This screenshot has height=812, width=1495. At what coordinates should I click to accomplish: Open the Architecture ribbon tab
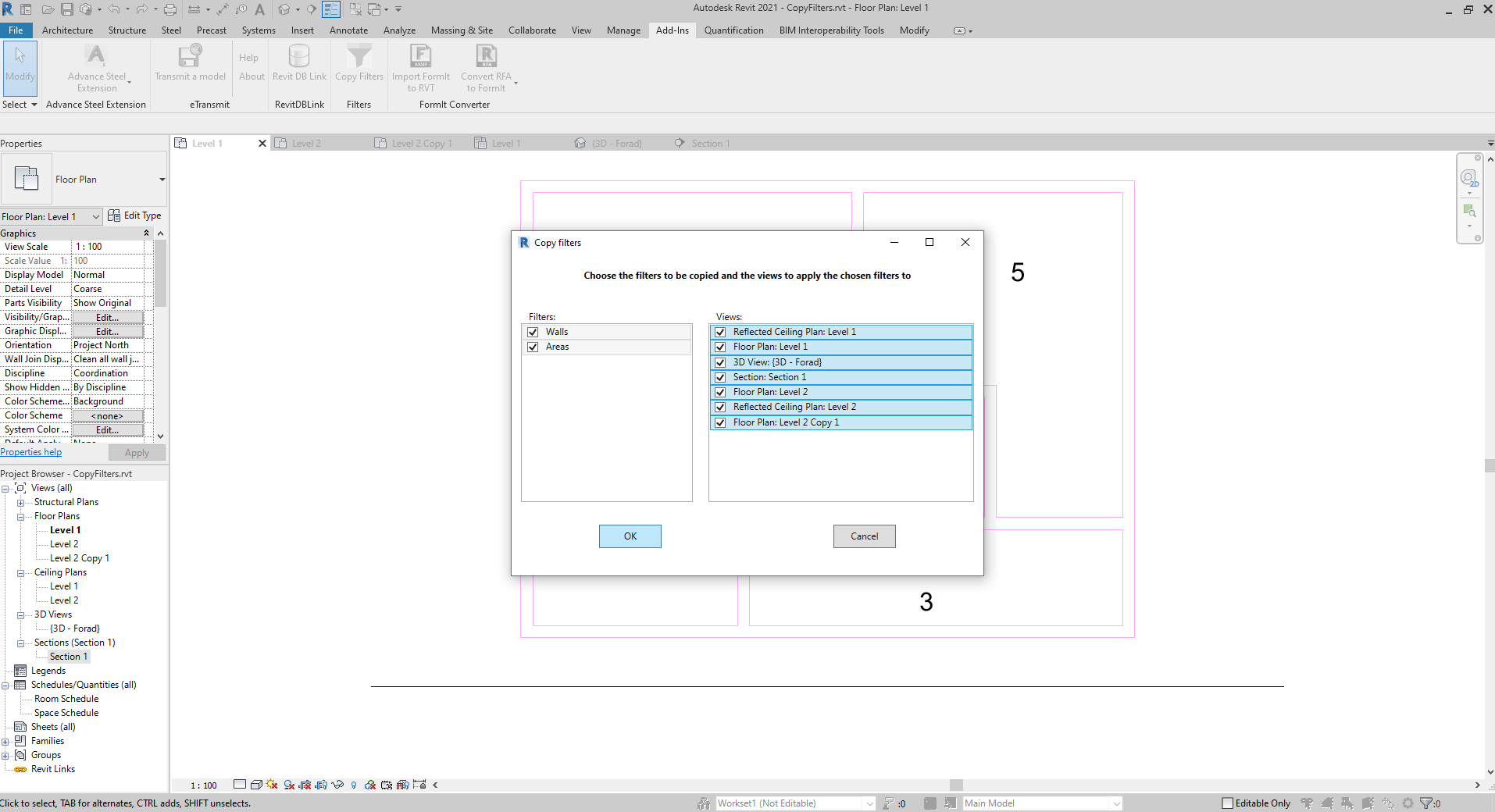tap(67, 30)
